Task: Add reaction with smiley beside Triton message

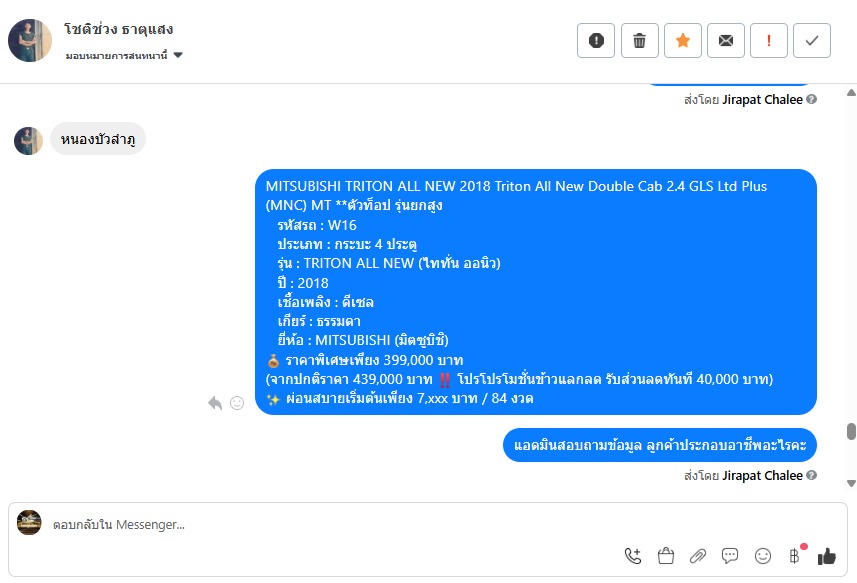Action: (237, 403)
